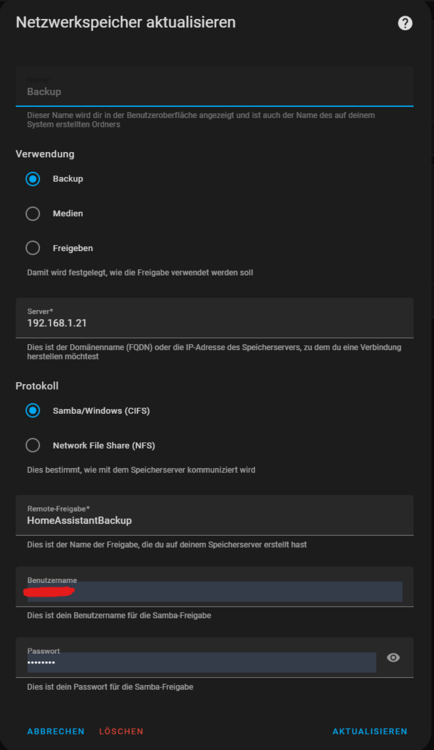Click the Network File Share (NFS) label
Viewport: 434px width, 750px height.
coord(104,445)
